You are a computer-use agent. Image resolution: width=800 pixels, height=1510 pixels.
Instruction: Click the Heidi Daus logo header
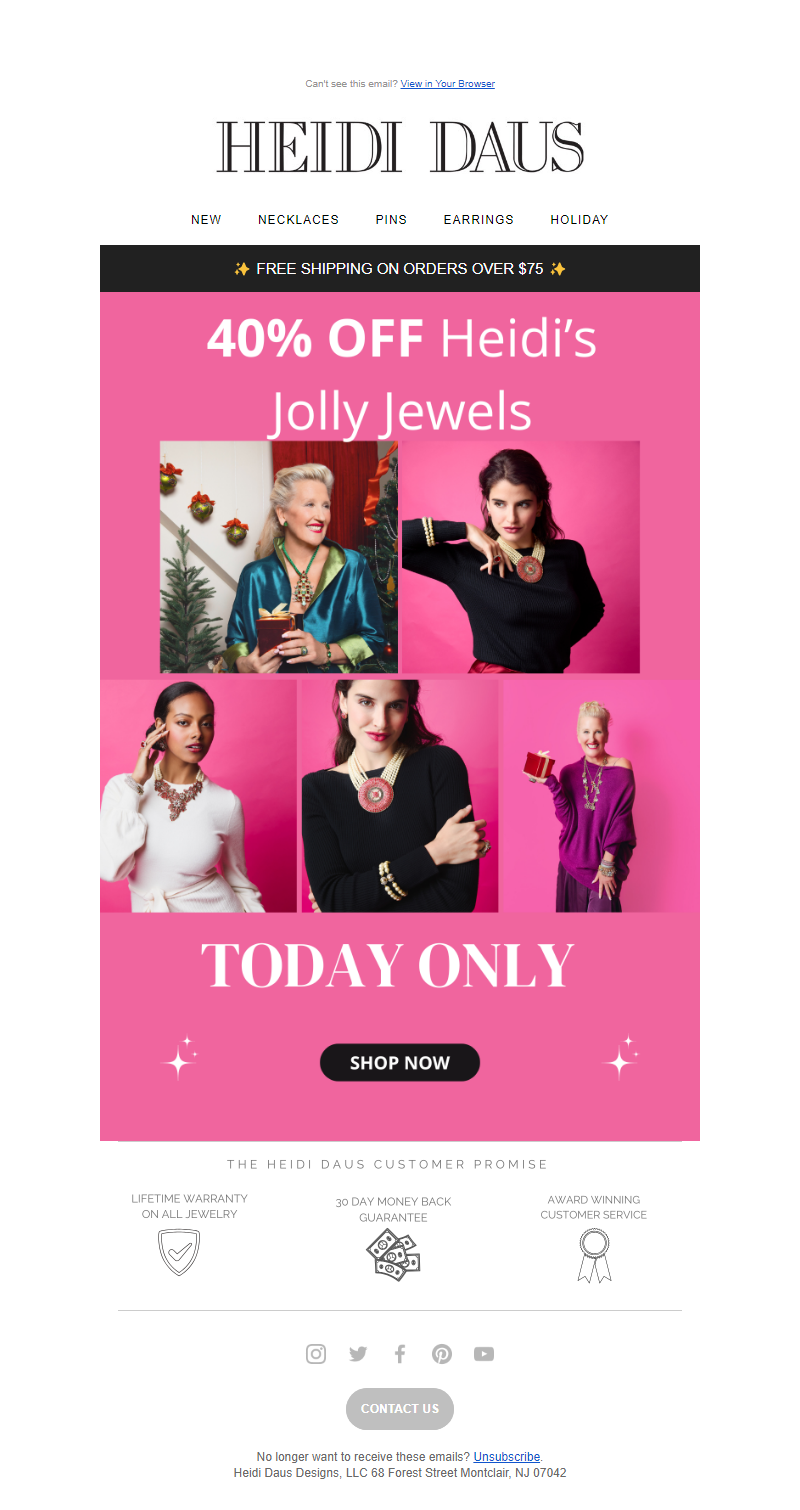[400, 147]
